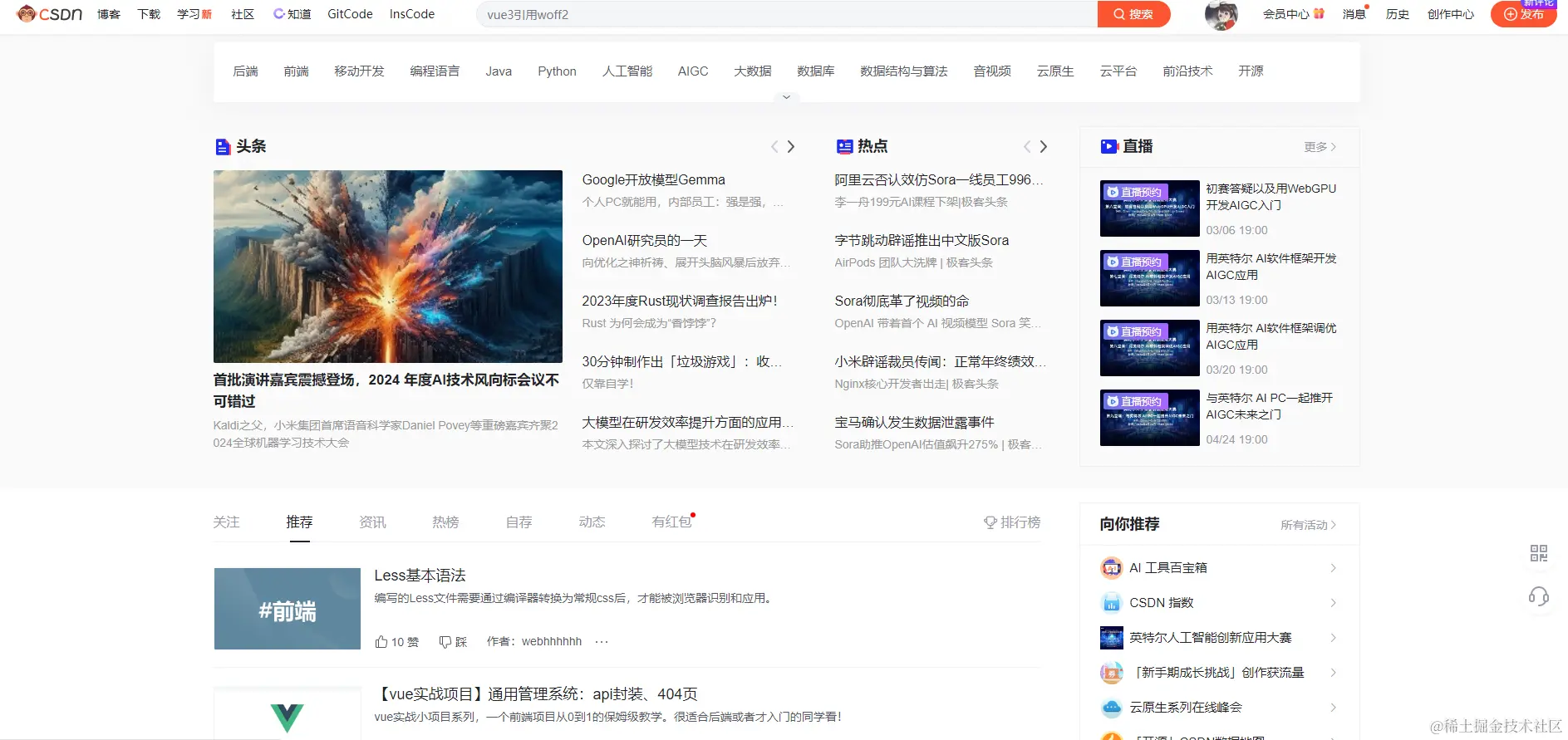Switch to the 推荐 feed tab

[299, 522]
